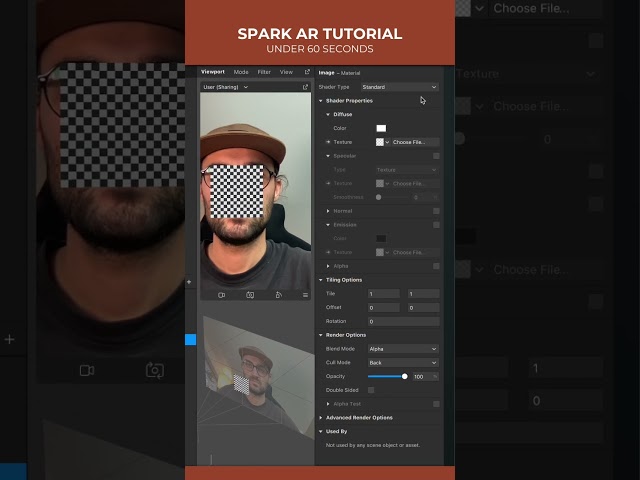Enable the Normal checkbox
Screen dimensions: 640x480
click(436, 211)
